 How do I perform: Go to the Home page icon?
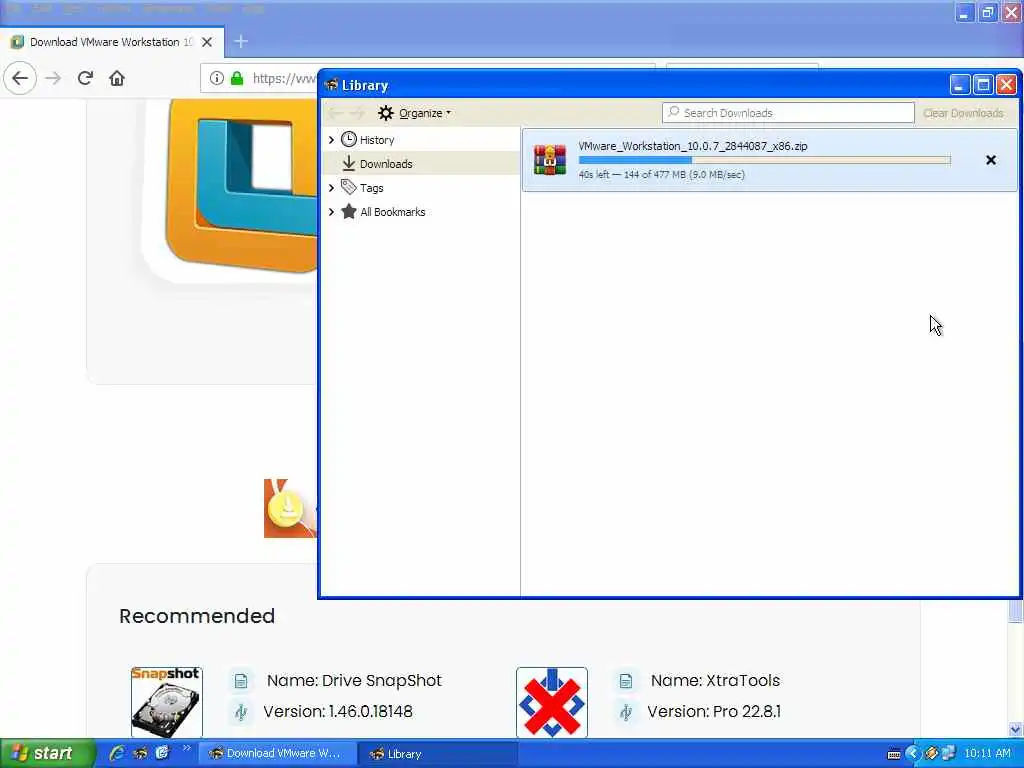coord(117,78)
